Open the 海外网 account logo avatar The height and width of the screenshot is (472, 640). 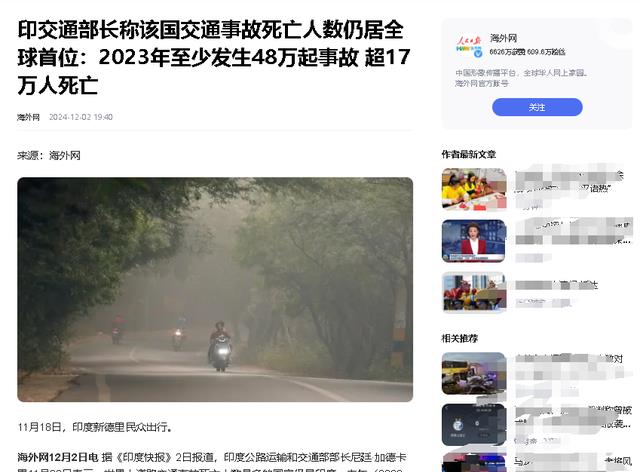[469, 47]
